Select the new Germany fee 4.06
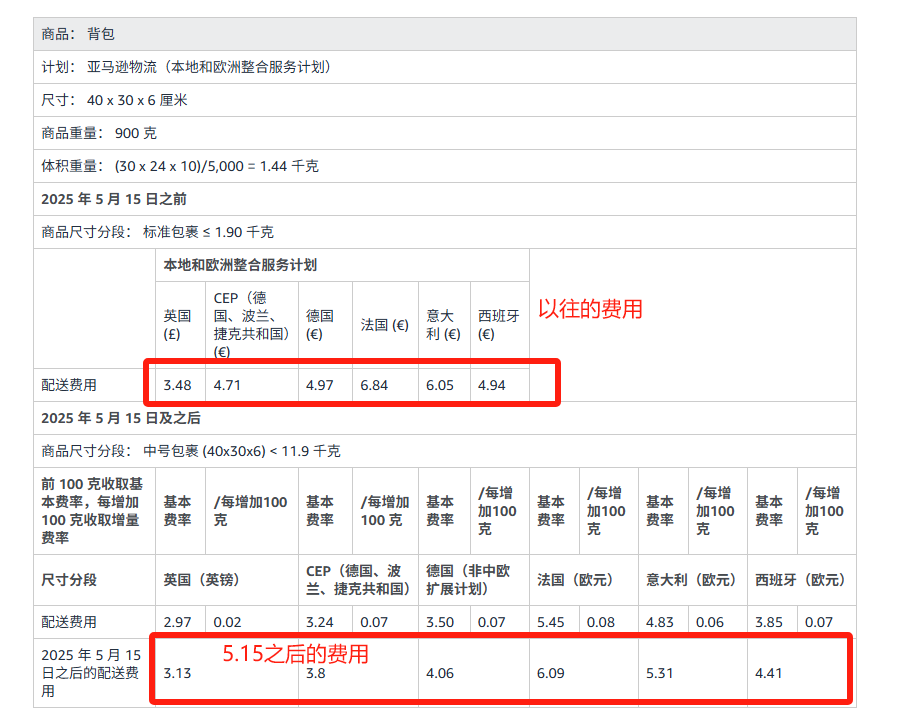This screenshot has height=719, width=920. click(440, 673)
